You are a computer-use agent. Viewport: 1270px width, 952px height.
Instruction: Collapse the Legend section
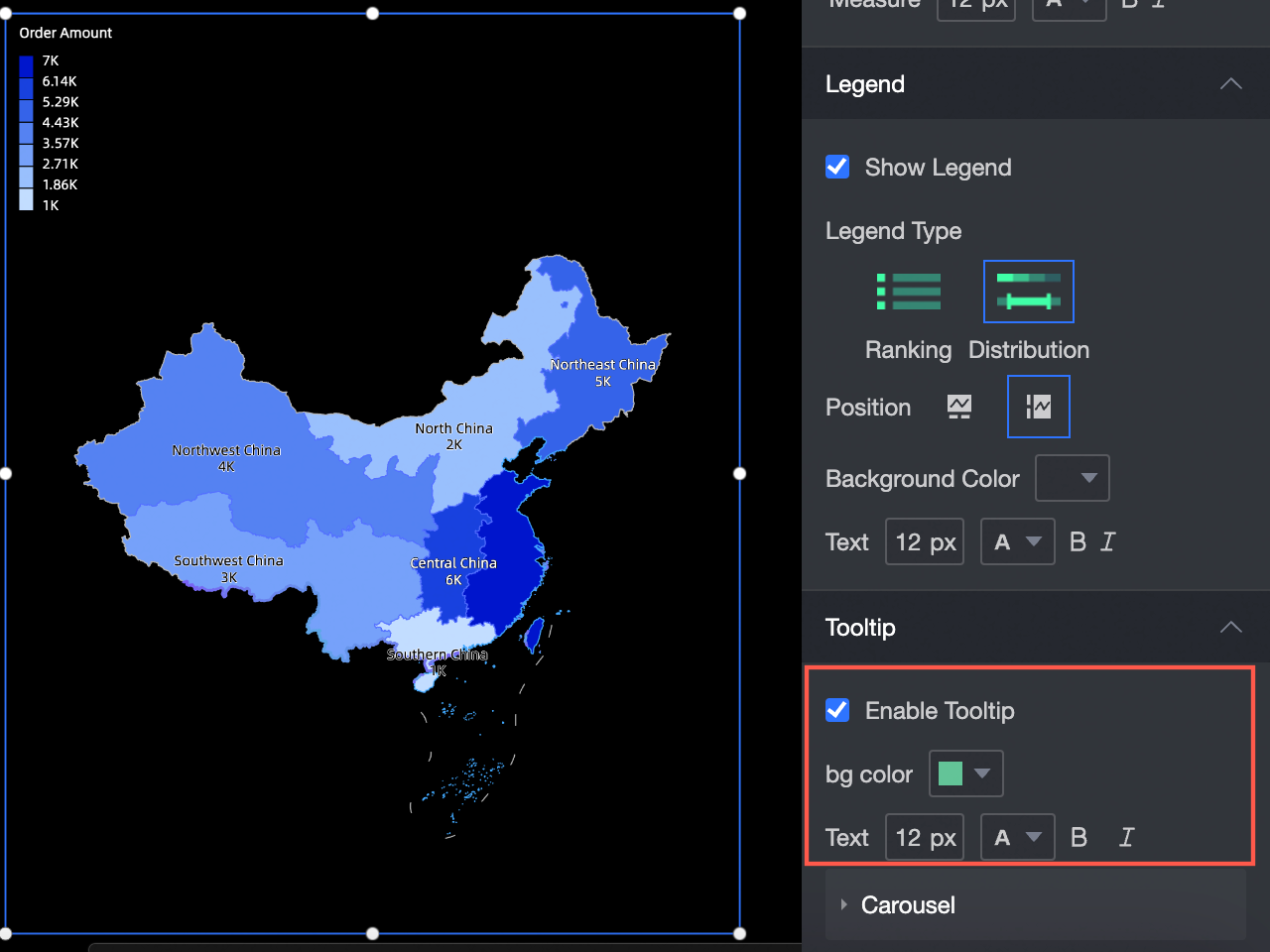tap(1230, 84)
